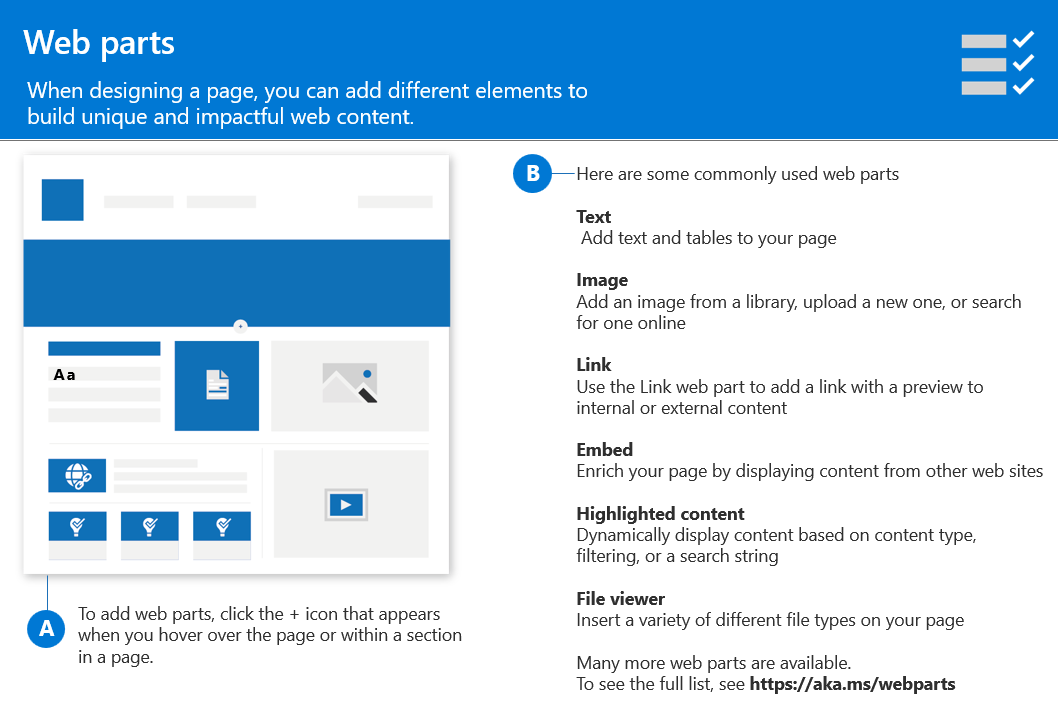The image size is (1058, 722).
Task: Click the blue logo square in the mockup
Action: tap(62, 200)
